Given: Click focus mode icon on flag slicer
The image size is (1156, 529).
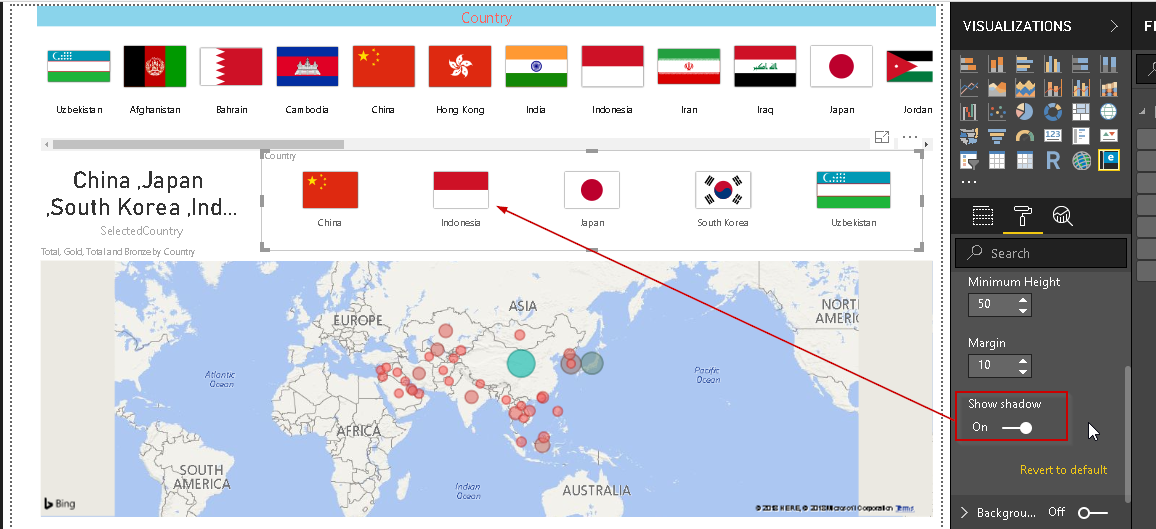Looking at the screenshot, I should (882, 137).
